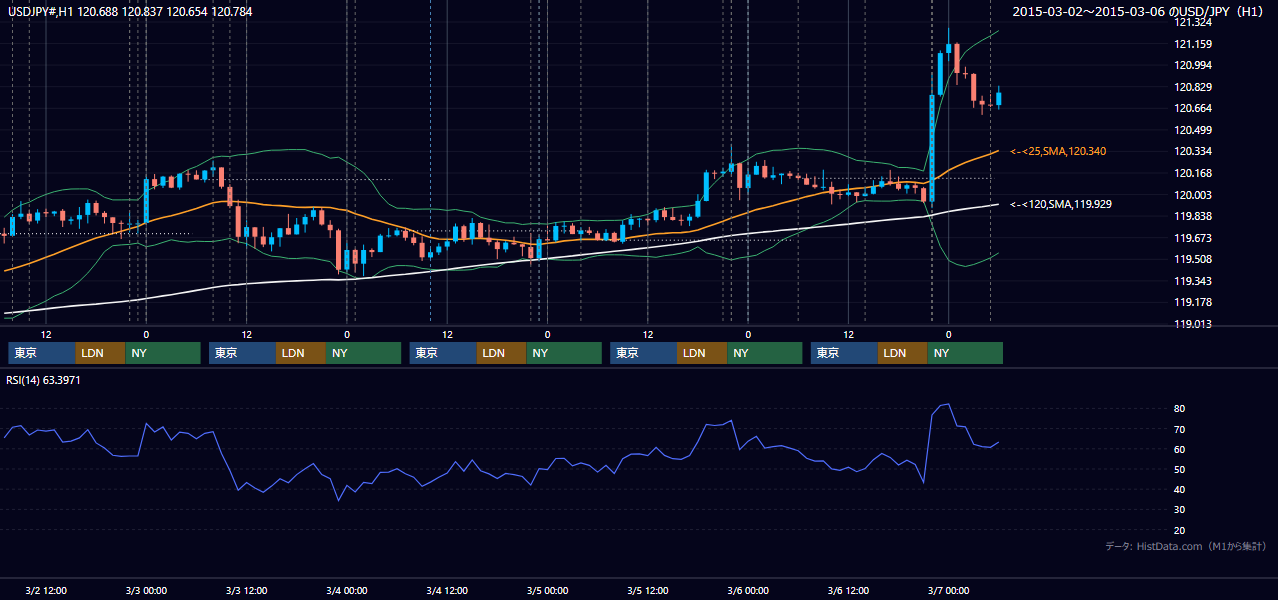1278x600 pixels.
Task: Click the 121.324 price axis label
Action: click(1192, 23)
